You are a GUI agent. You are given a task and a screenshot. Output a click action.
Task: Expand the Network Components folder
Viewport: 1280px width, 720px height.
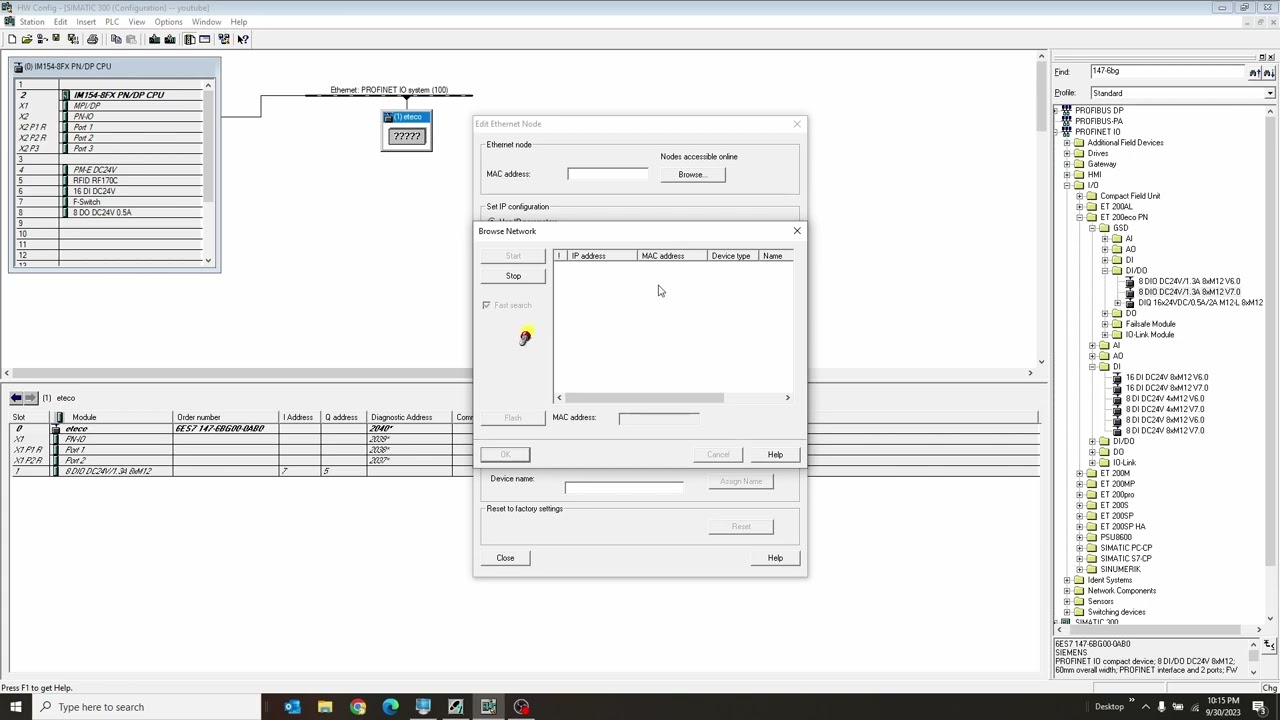tap(1067, 591)
